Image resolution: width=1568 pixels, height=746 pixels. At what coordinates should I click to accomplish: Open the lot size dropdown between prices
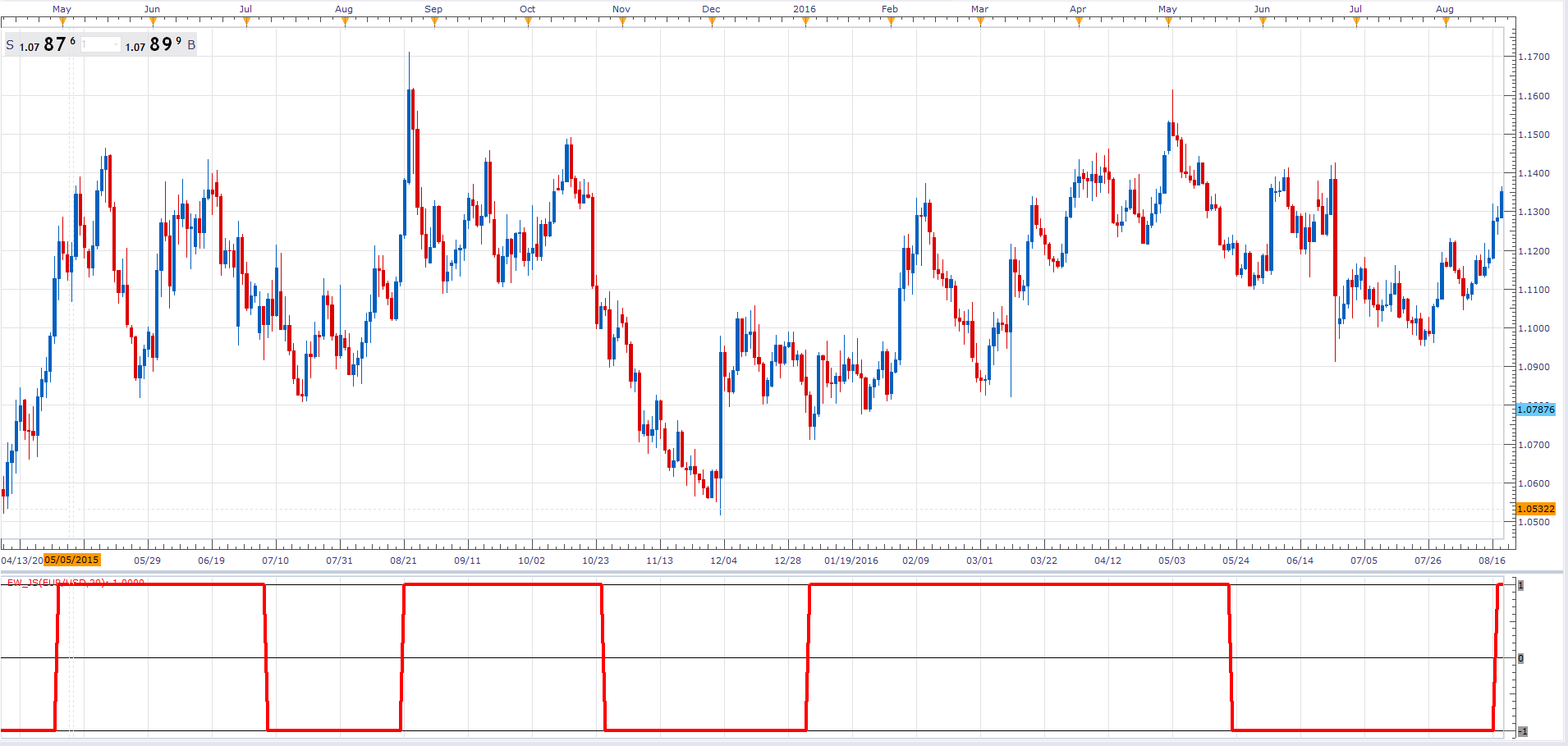click(x=101, y=44)
